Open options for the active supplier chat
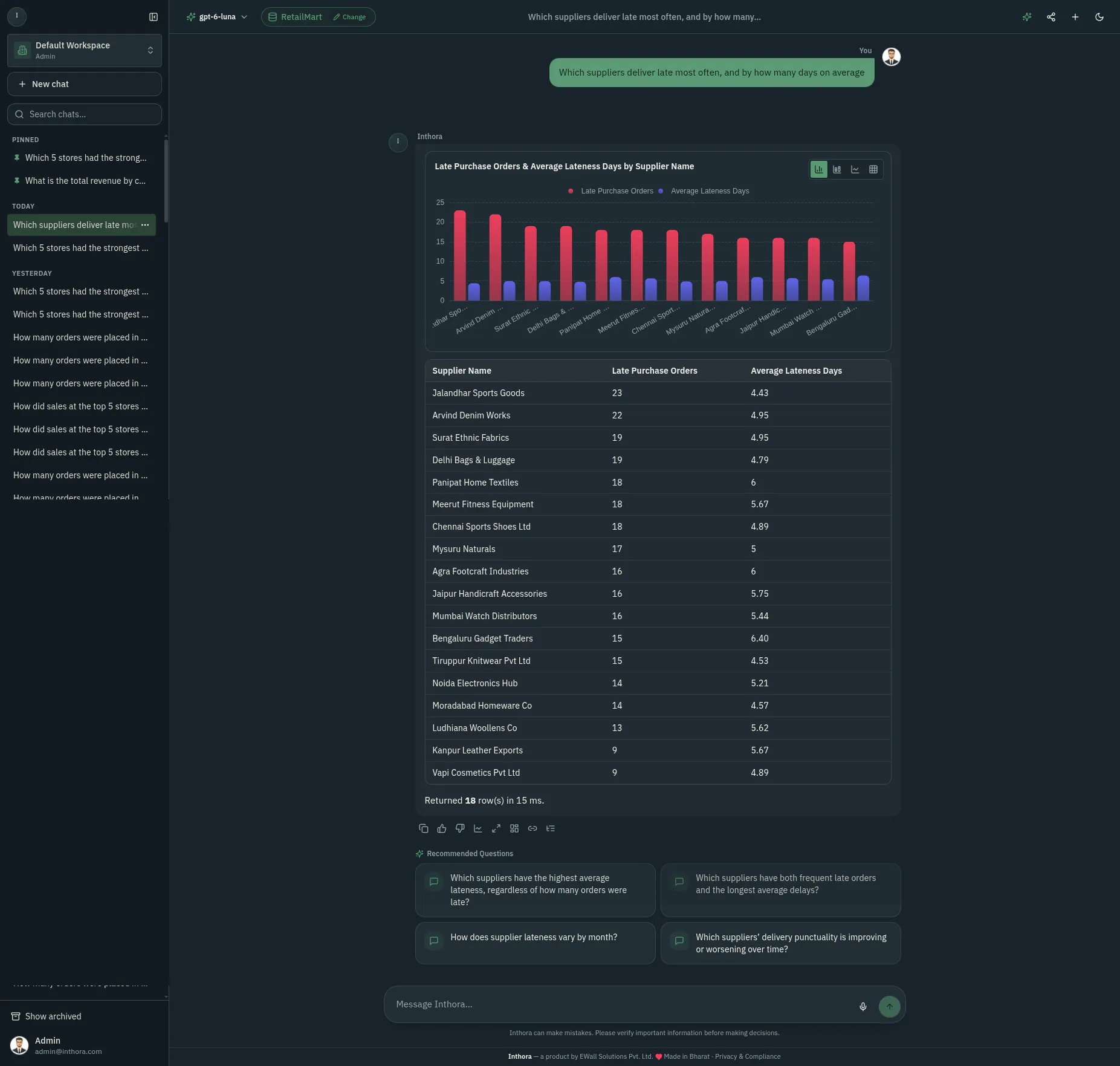 (x=145, y=225)
